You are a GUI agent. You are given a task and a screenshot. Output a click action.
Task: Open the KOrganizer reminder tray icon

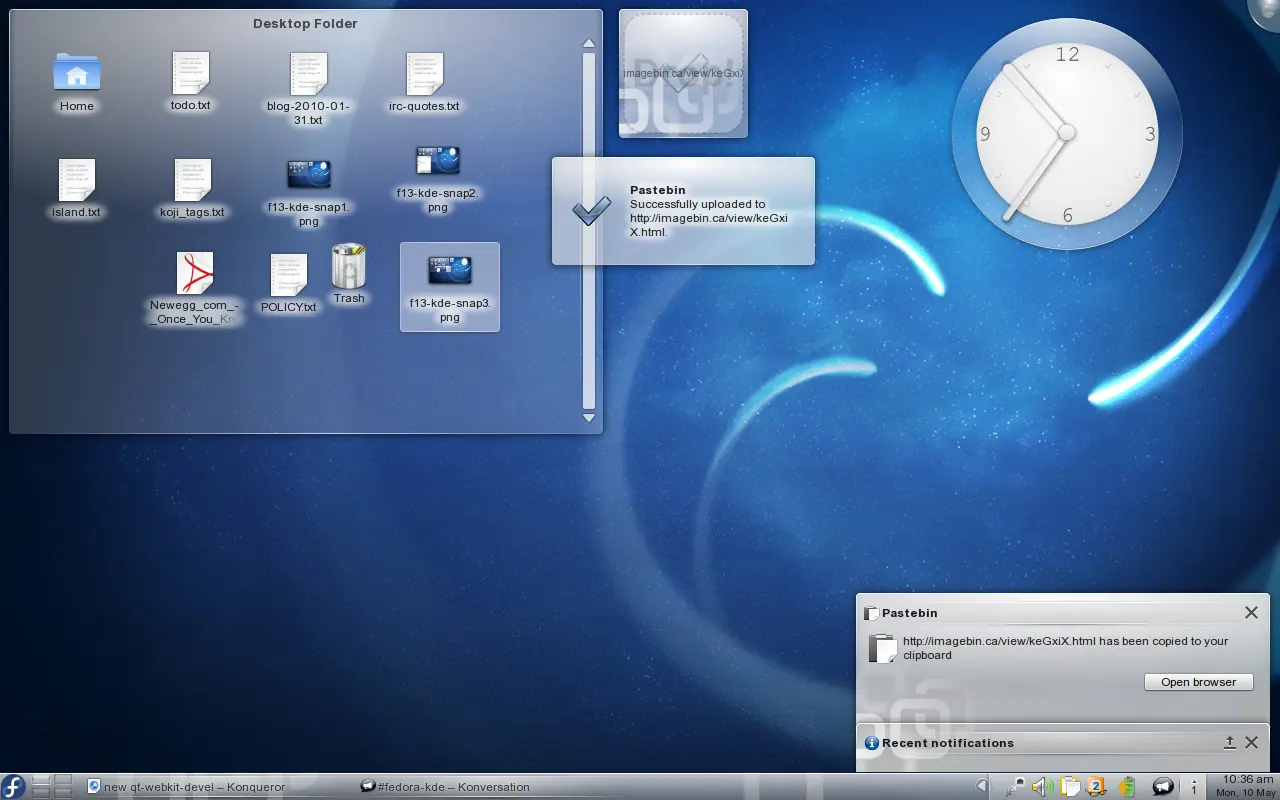tap(1096, 787)
